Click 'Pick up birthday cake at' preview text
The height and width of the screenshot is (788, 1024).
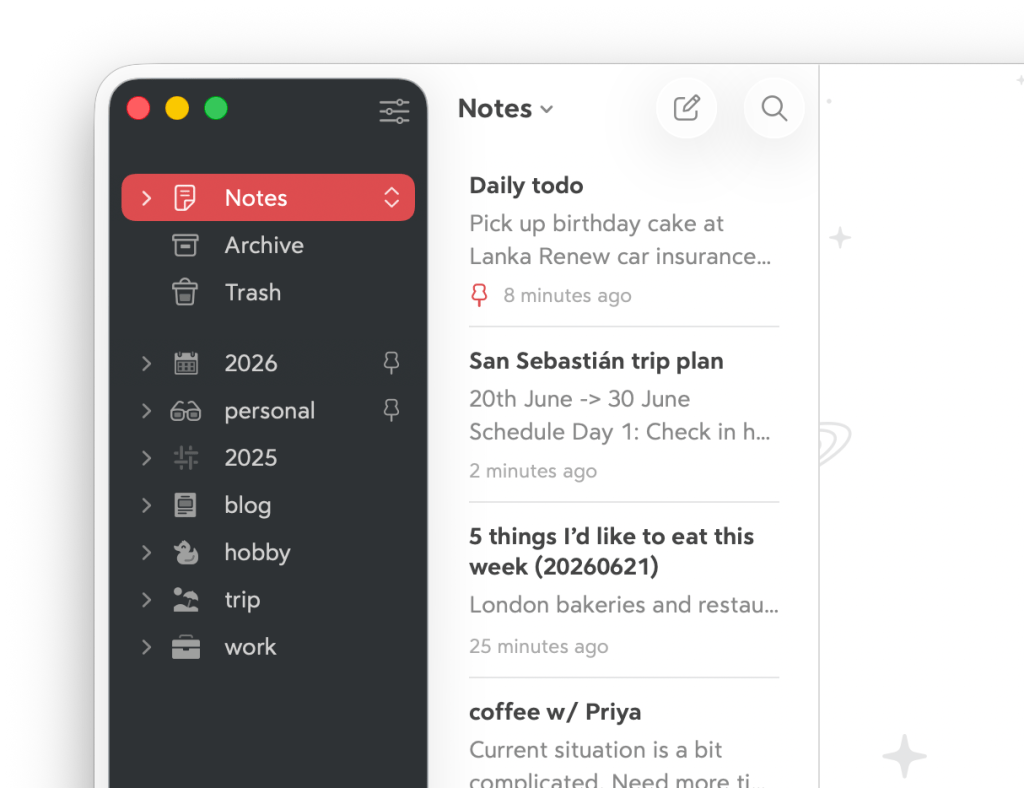tap(596, 224)
